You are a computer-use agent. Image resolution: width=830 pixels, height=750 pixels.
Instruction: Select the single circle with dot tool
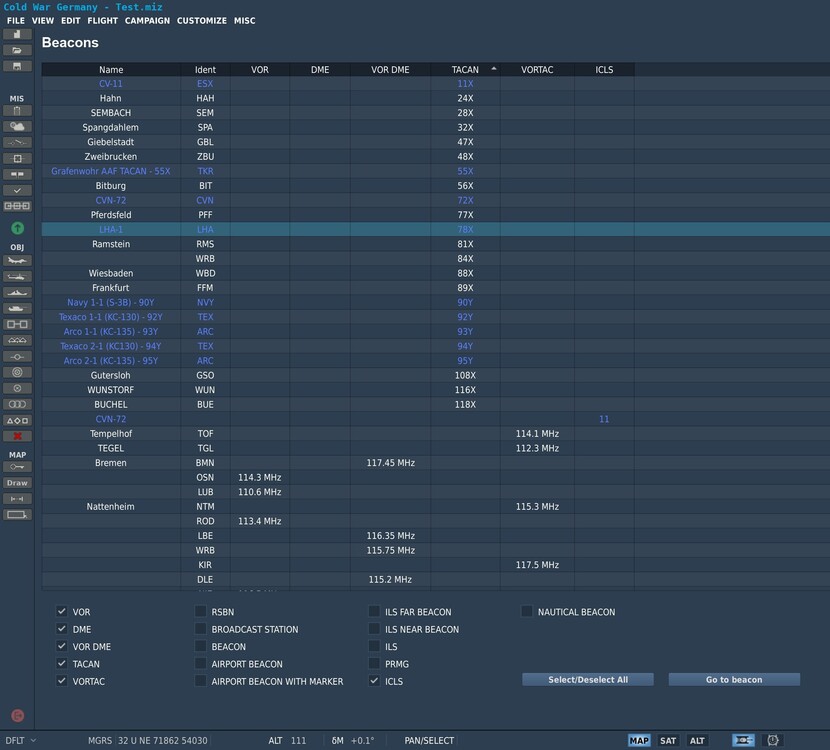pyautogui.click(x=17, y=388)
